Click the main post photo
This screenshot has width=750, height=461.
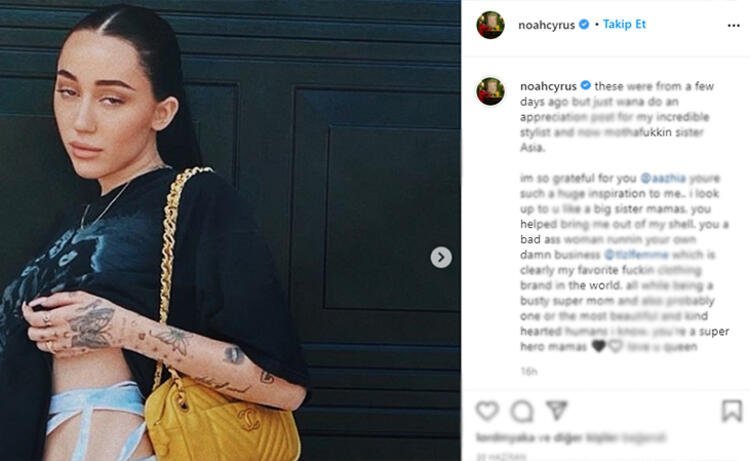(230, 230)
